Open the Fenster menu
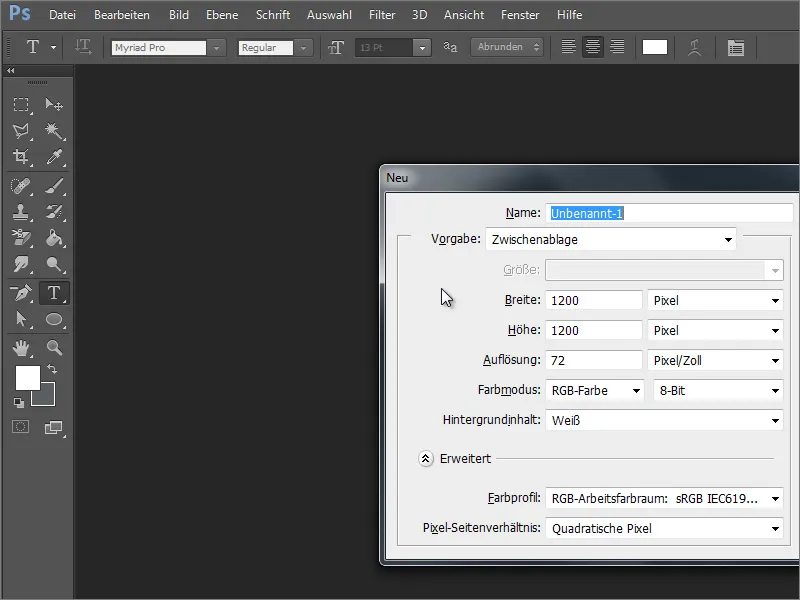The image size is (800, 600). (x=520, y=15)
